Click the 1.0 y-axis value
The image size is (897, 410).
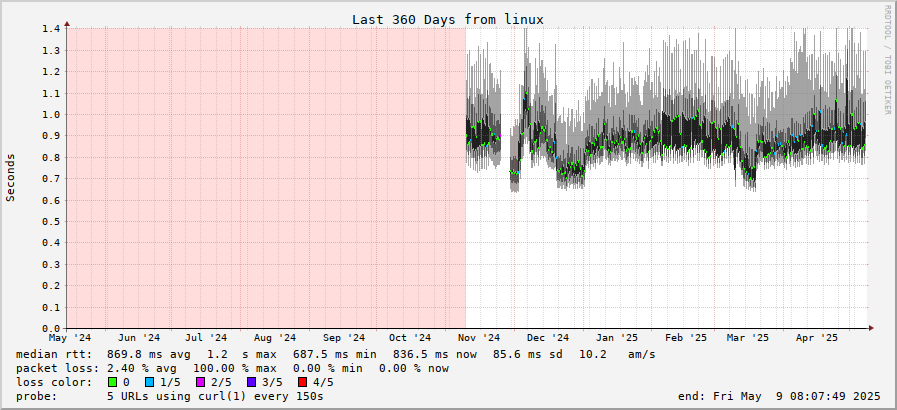coord(51,114)
